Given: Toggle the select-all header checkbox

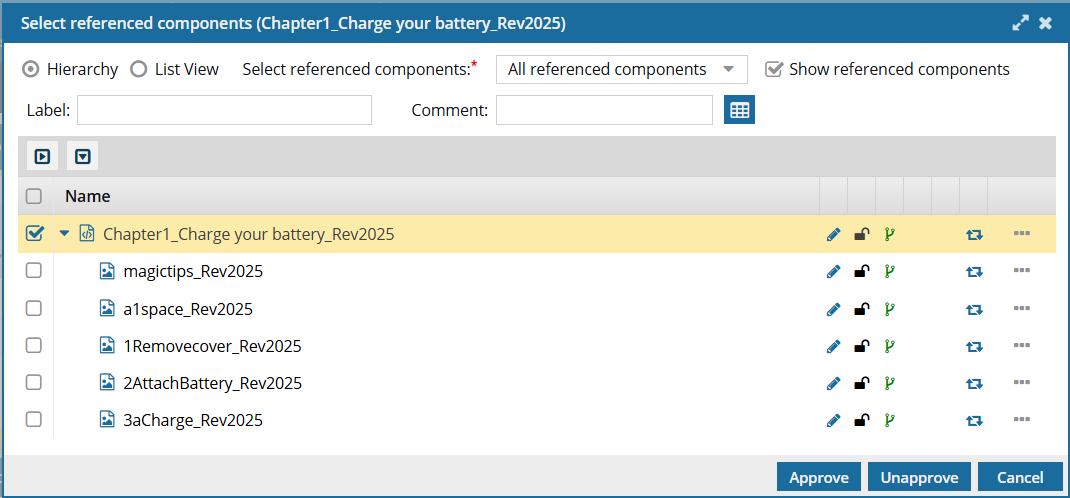Looking at the screenshot, I should coord(34,196).
